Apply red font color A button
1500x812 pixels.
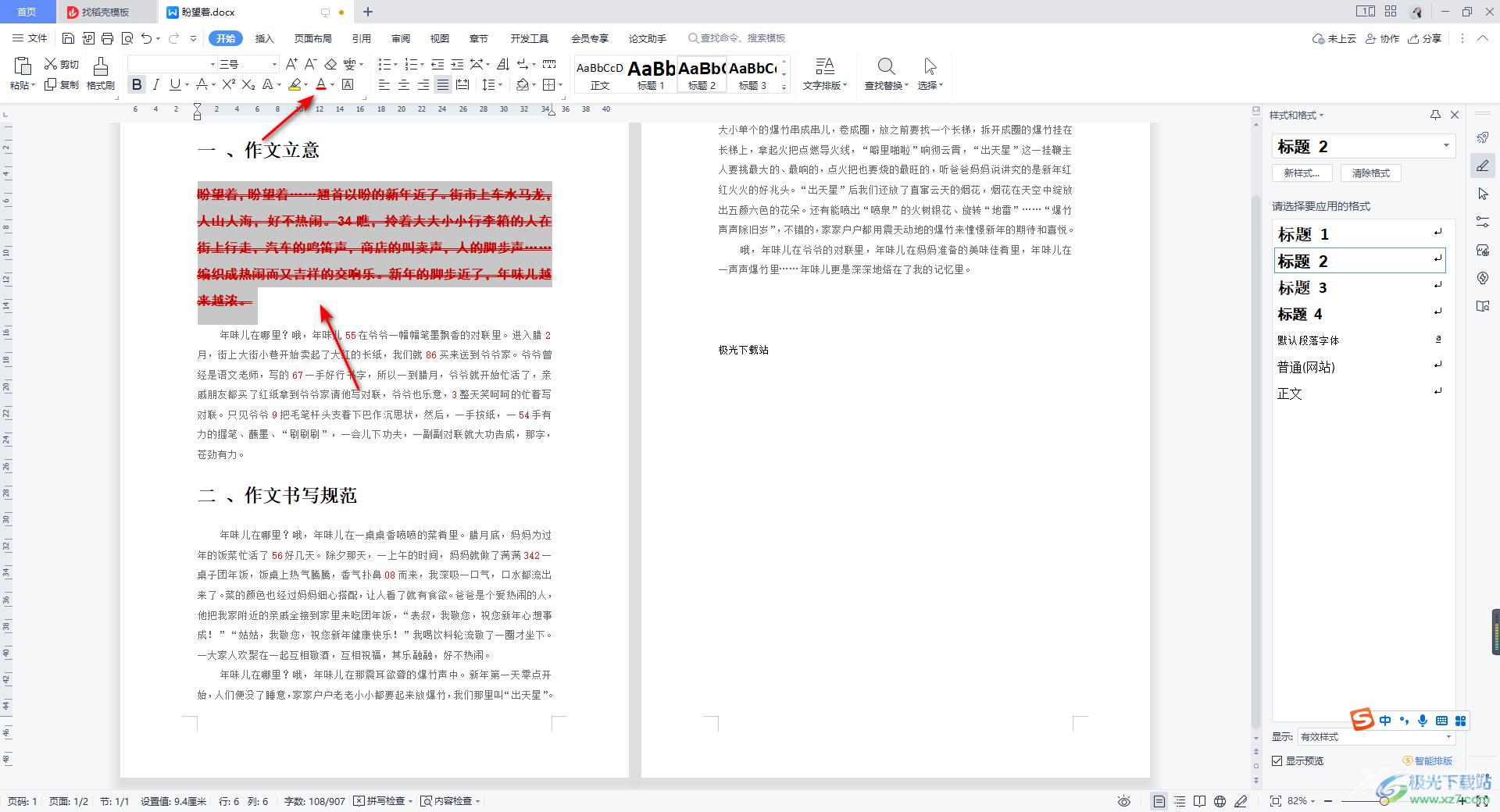click(x=320, y=84)
